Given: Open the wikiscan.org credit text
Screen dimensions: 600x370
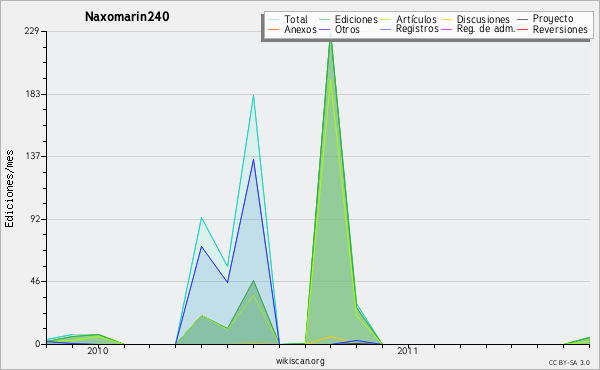Looking at the screenshot, I should [x=300, y=361].
